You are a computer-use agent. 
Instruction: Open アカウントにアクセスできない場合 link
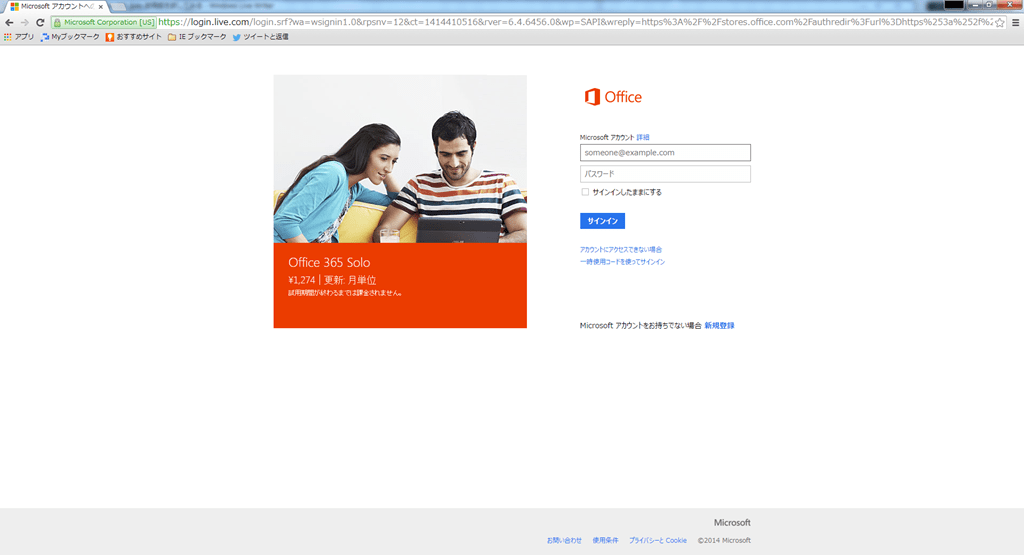(620, 249)
